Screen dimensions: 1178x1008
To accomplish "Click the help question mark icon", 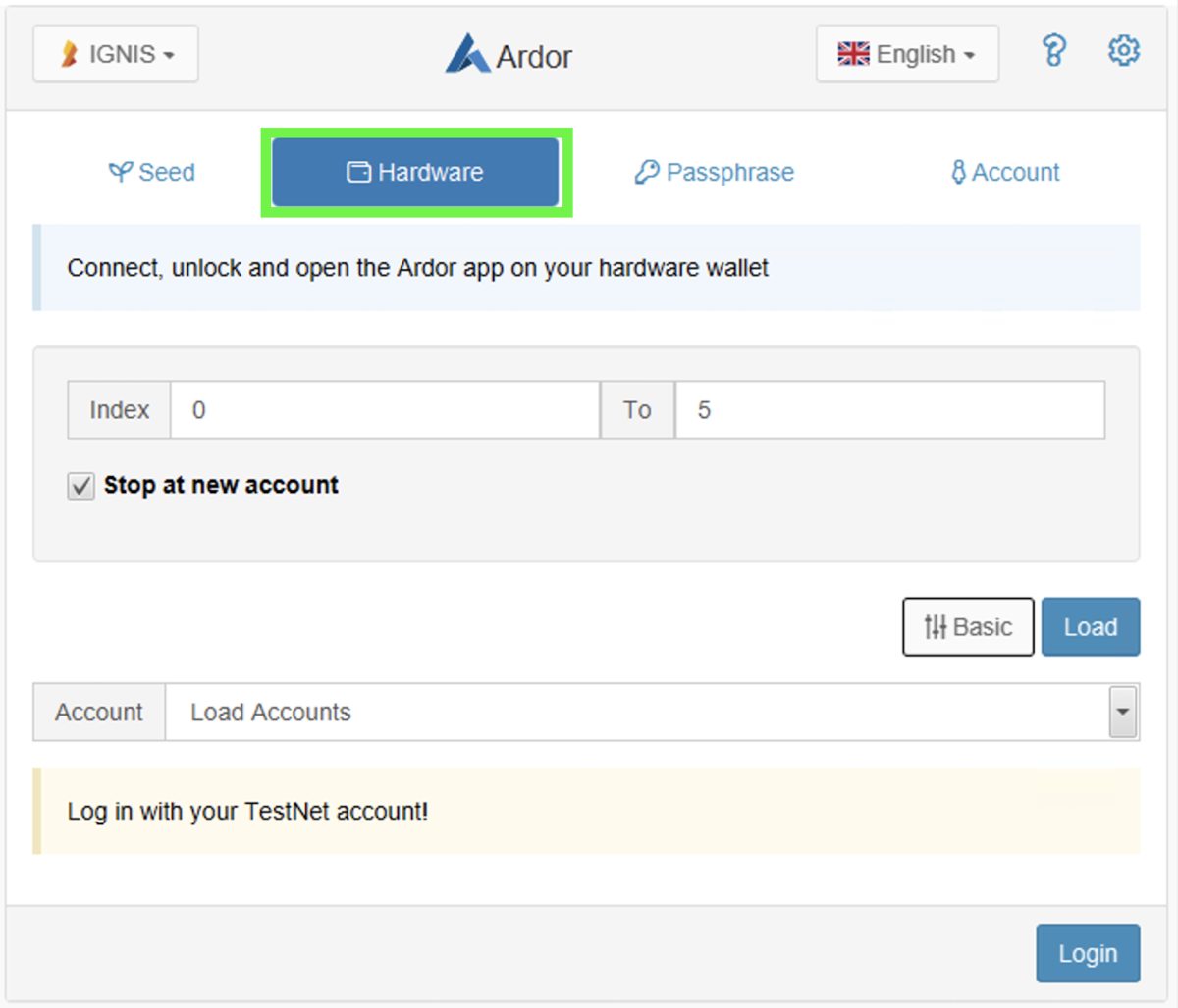I will [x=1053, y=51].
